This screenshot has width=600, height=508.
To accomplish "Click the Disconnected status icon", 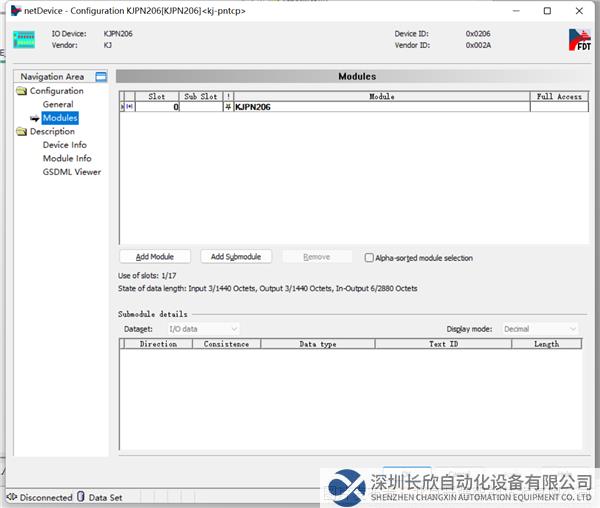I will [x=12, y=497].
